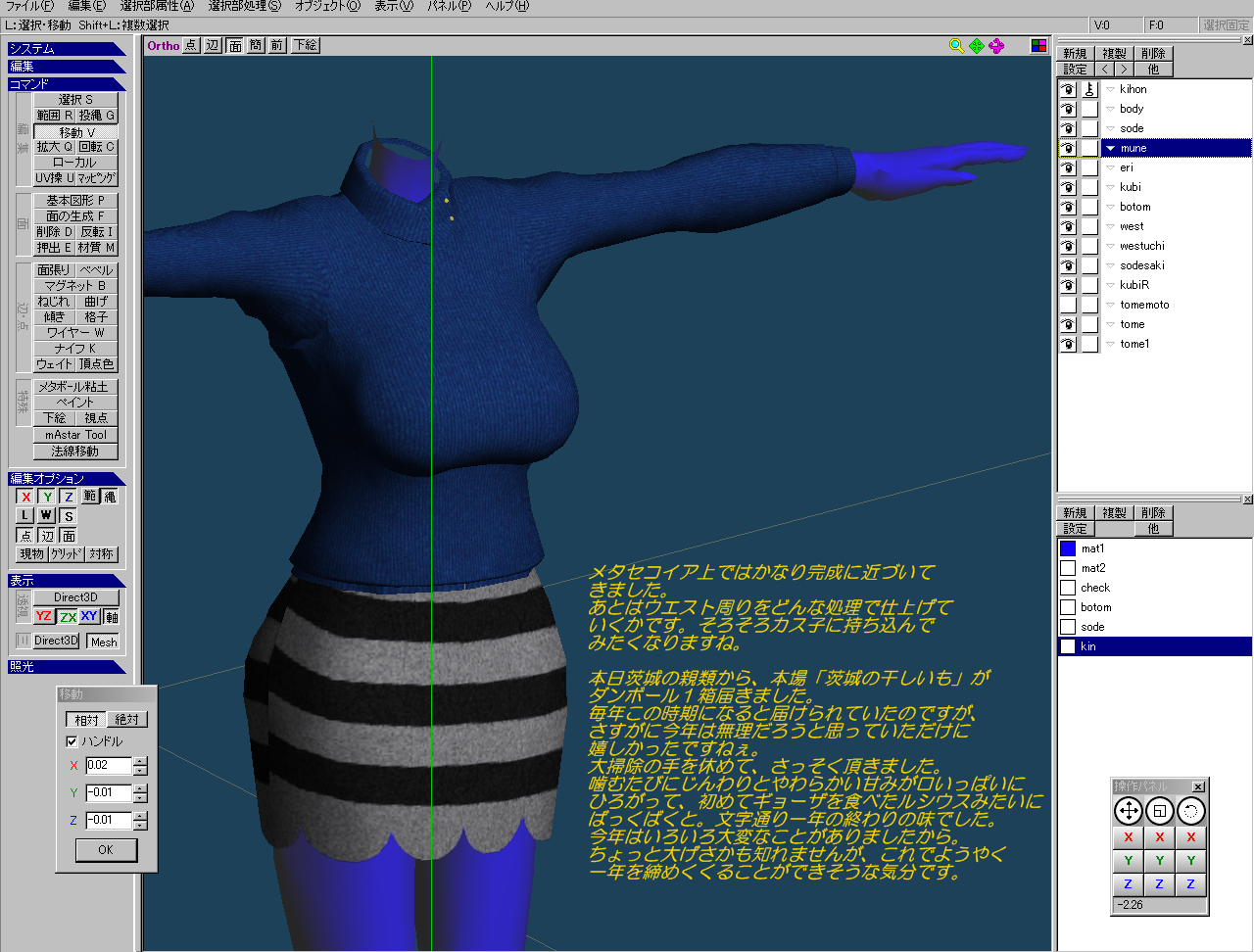This screenshot has height=952, width=1254.
Task: Select the scale icon in operation panel
Action: [1160, 811]
